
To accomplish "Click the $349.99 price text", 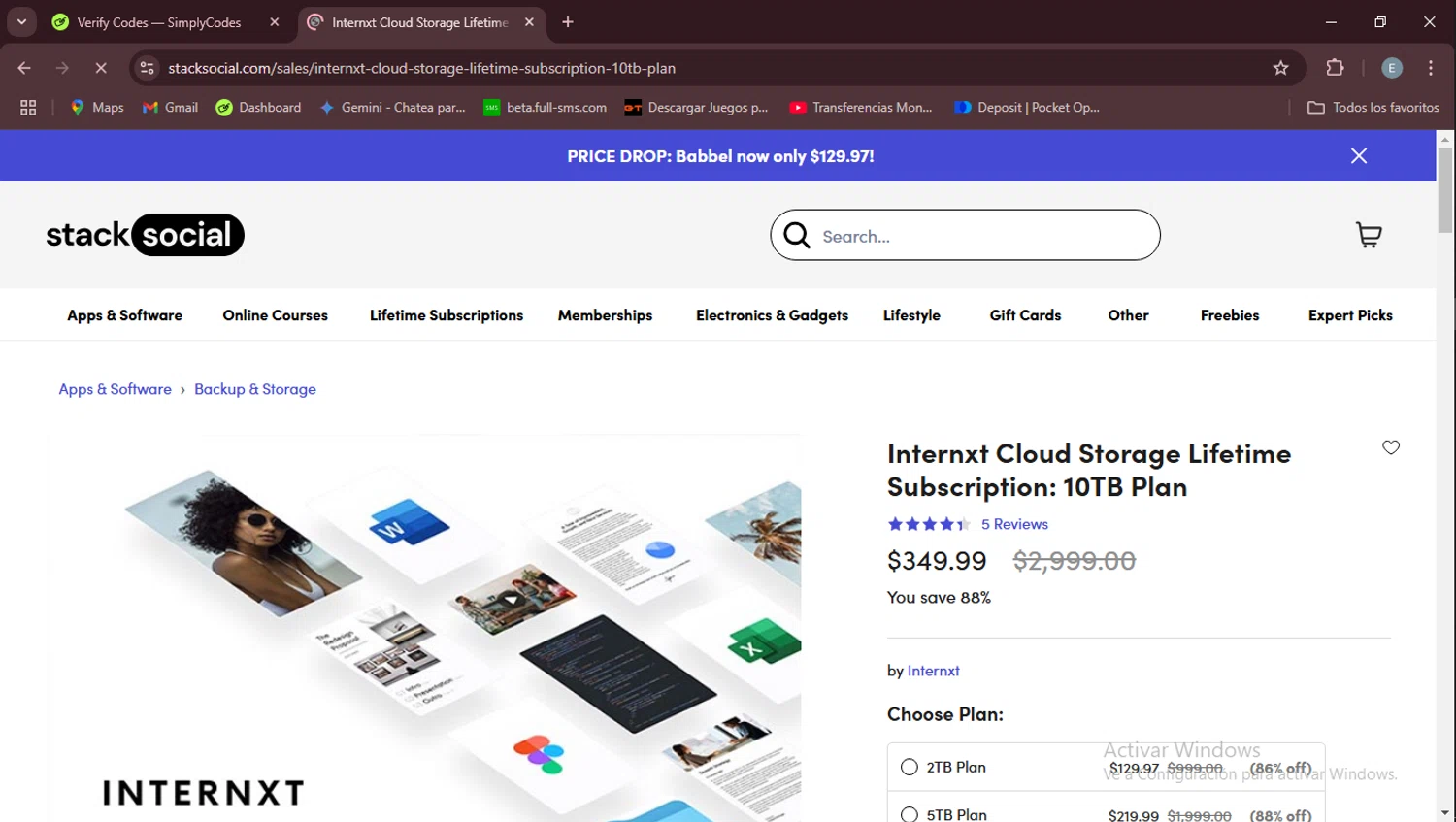I will tap(937, 560).
